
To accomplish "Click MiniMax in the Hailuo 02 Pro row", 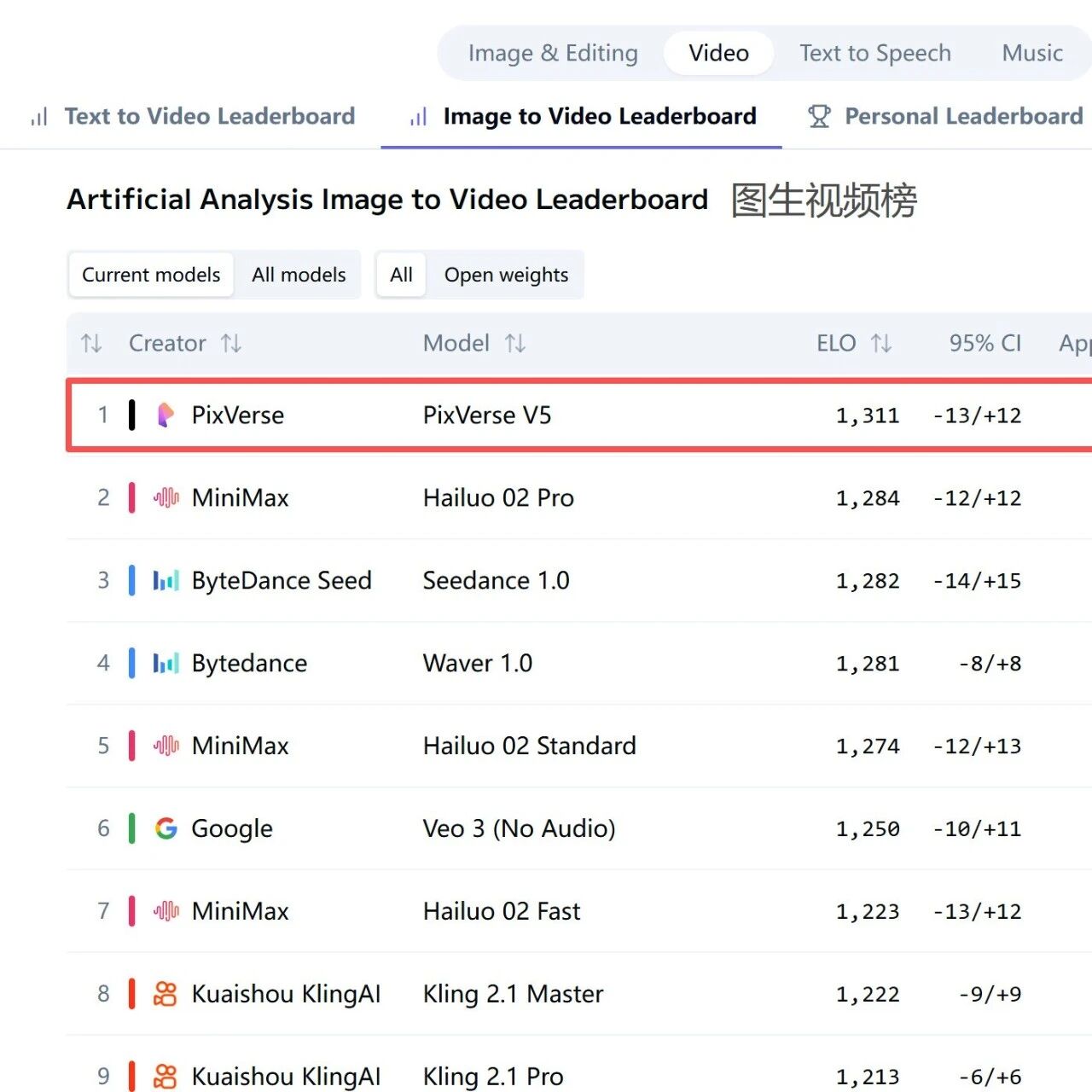I will click(x=241, y=497).
